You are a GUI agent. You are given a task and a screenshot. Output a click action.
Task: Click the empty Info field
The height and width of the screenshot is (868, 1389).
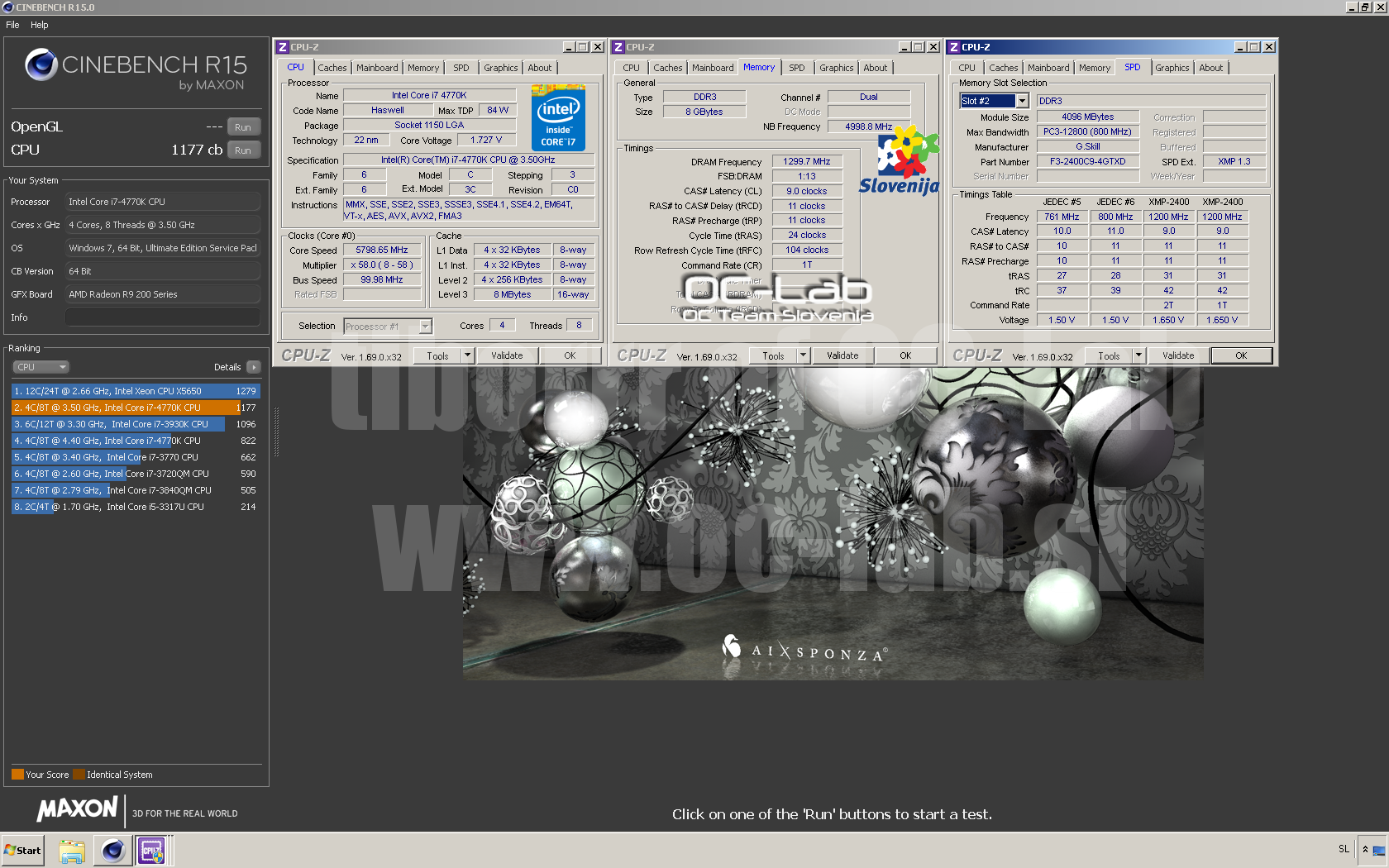163,317
